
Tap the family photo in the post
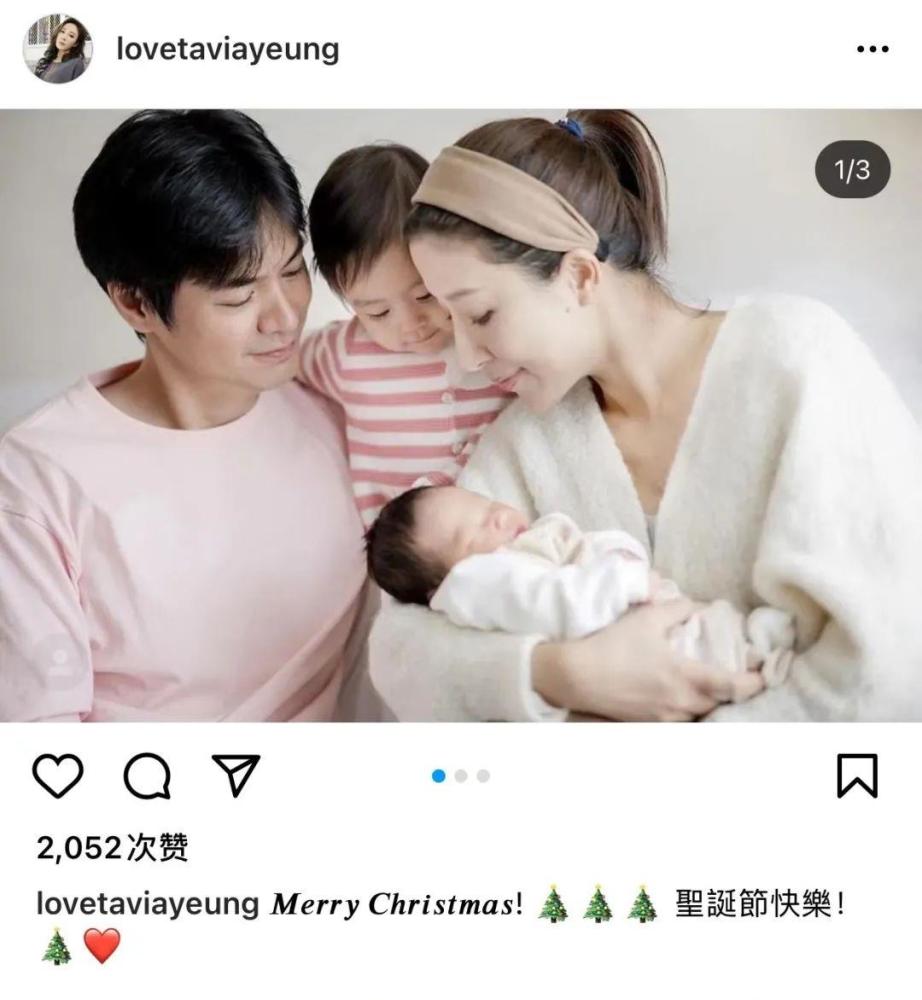click(461, 415)
